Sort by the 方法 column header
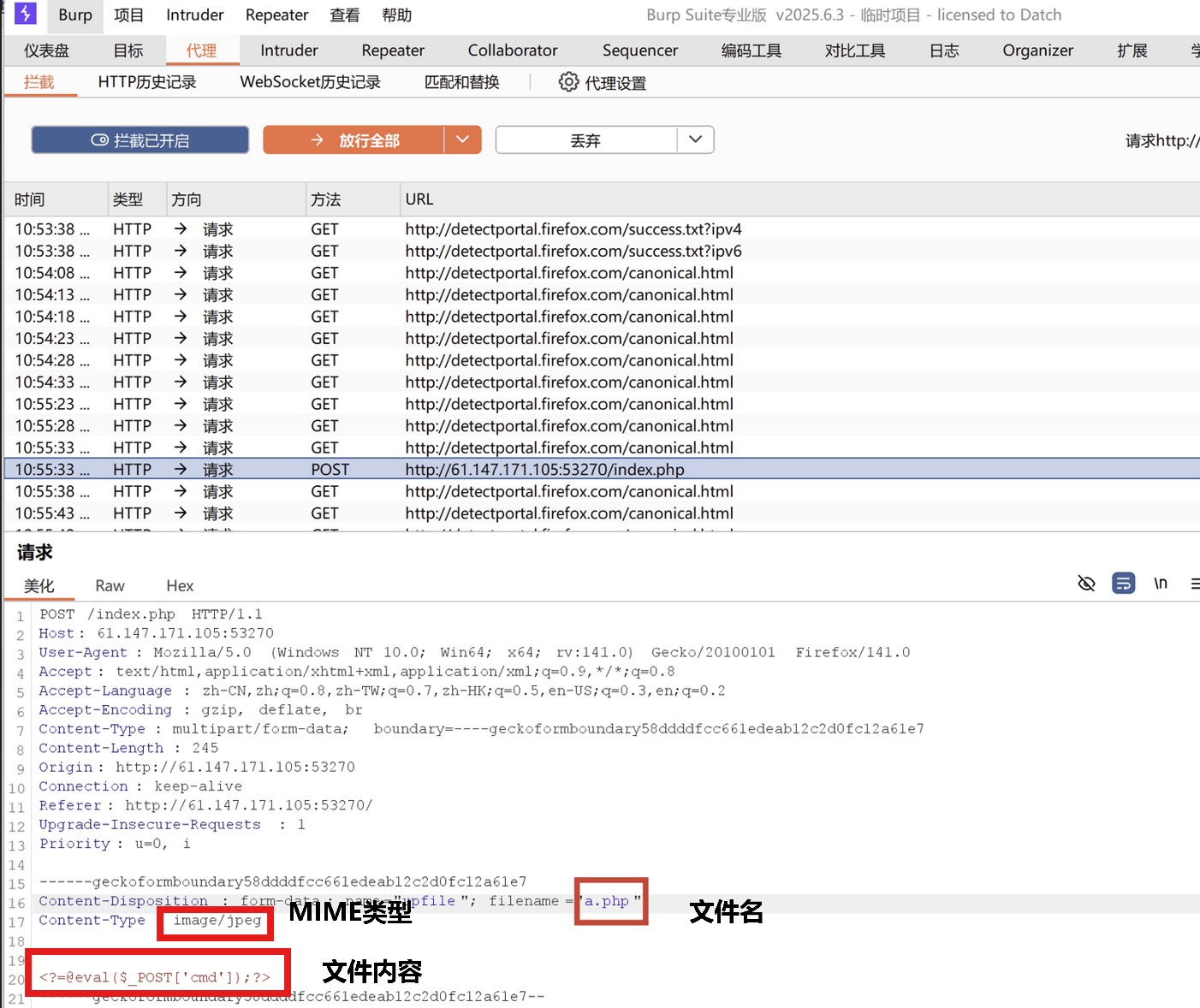This screenshot has width=1200, height=1008. tap(353, 199)
